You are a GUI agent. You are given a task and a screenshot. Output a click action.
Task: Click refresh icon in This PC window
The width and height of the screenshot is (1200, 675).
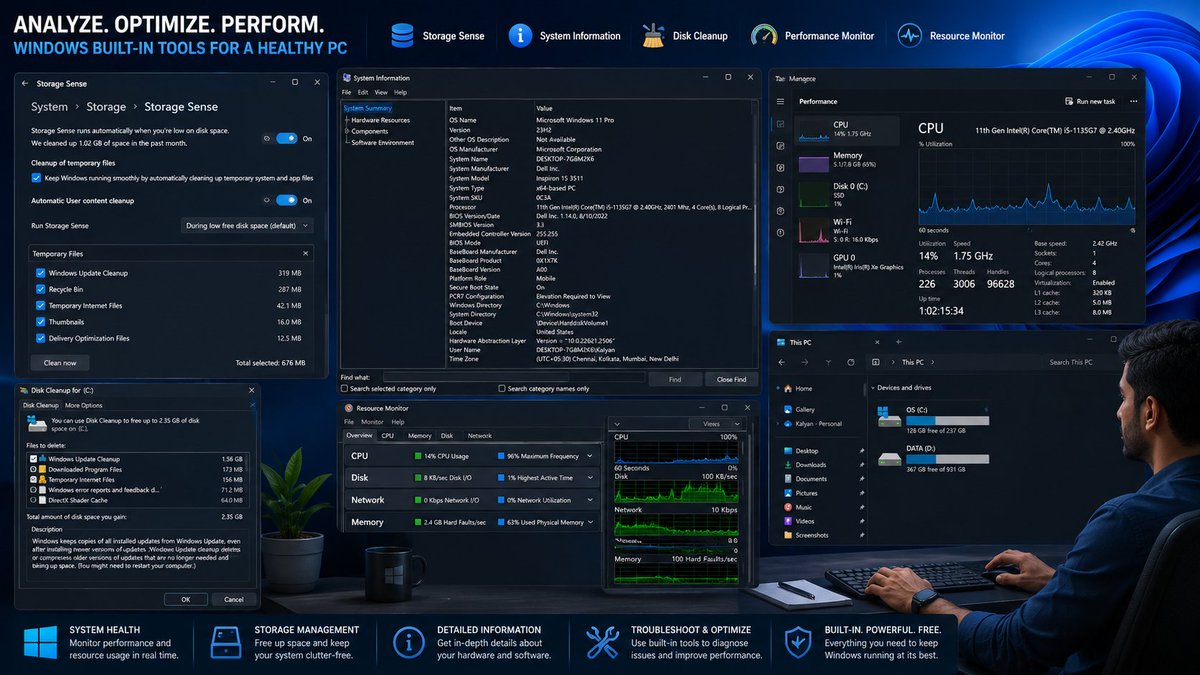[850, 362]
